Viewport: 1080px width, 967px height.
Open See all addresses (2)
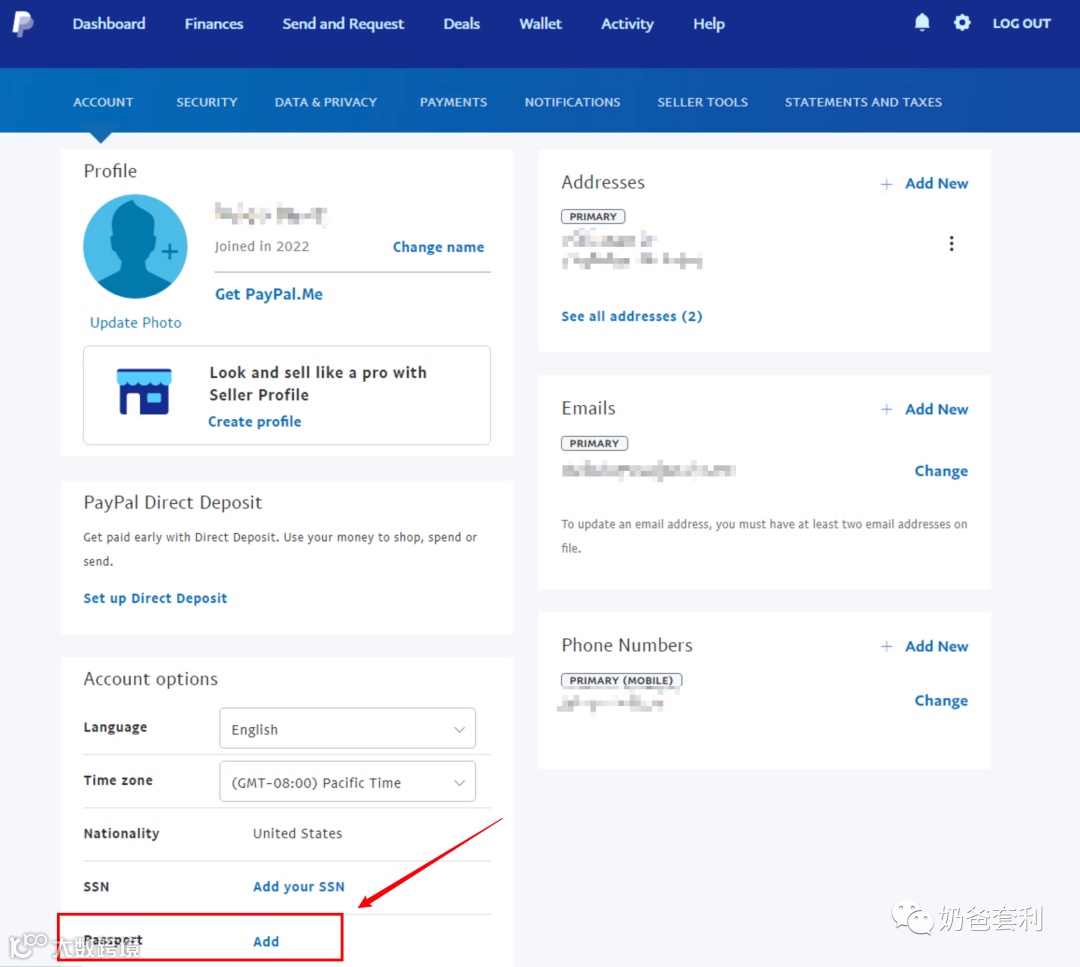[631, 316]
